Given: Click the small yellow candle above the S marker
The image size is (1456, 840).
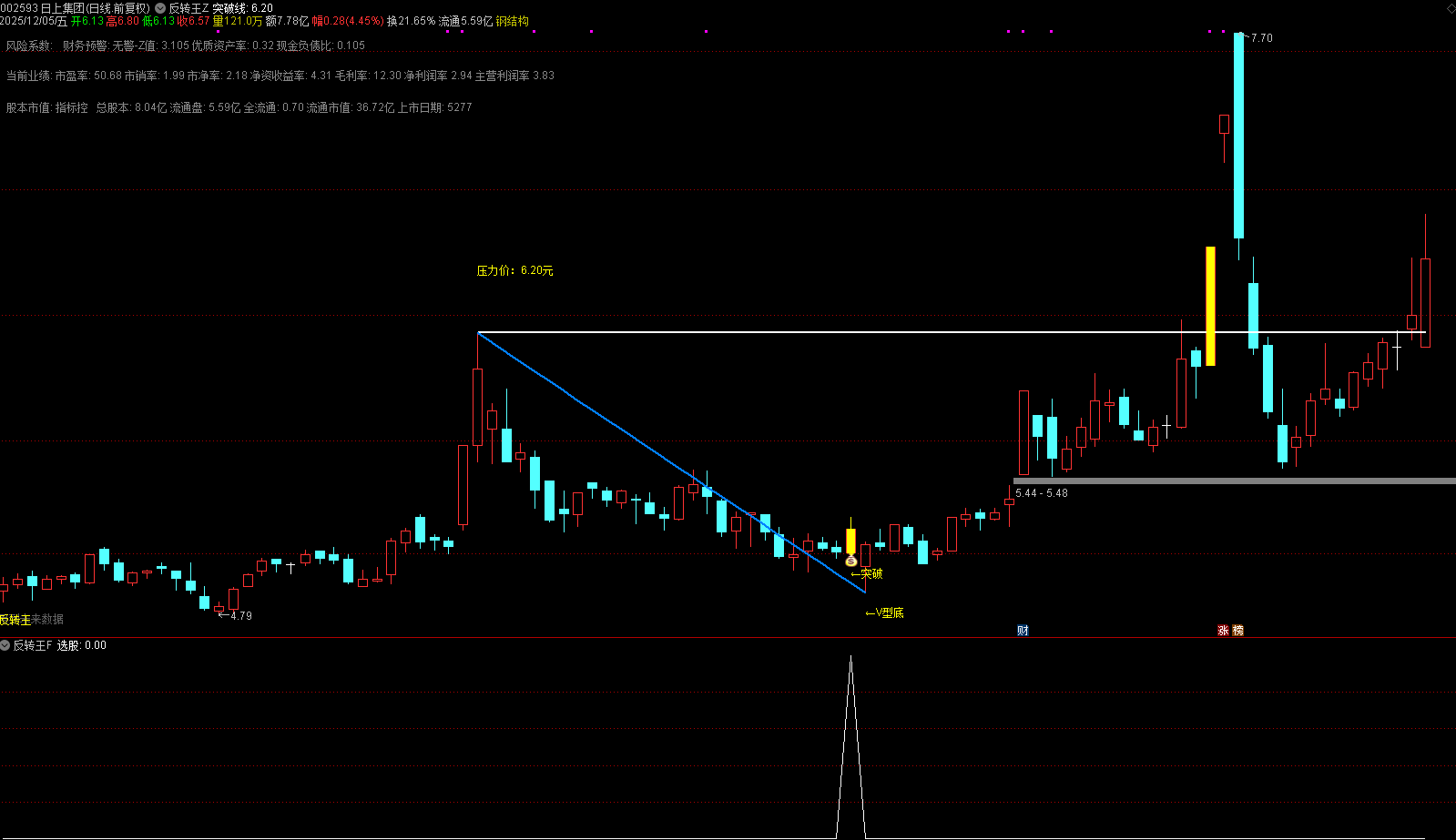Looking at the screenshot, I should [x=850, y=541].
